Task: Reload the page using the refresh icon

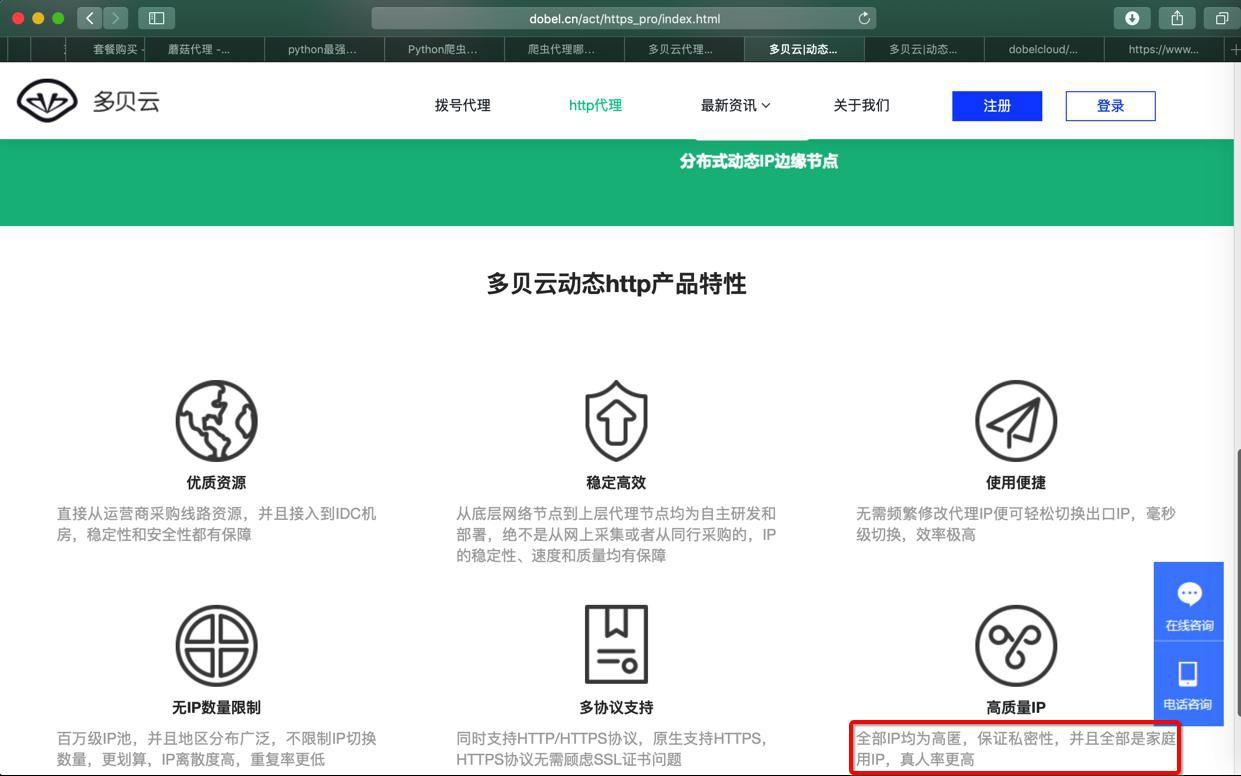Action: coord(864,18)
